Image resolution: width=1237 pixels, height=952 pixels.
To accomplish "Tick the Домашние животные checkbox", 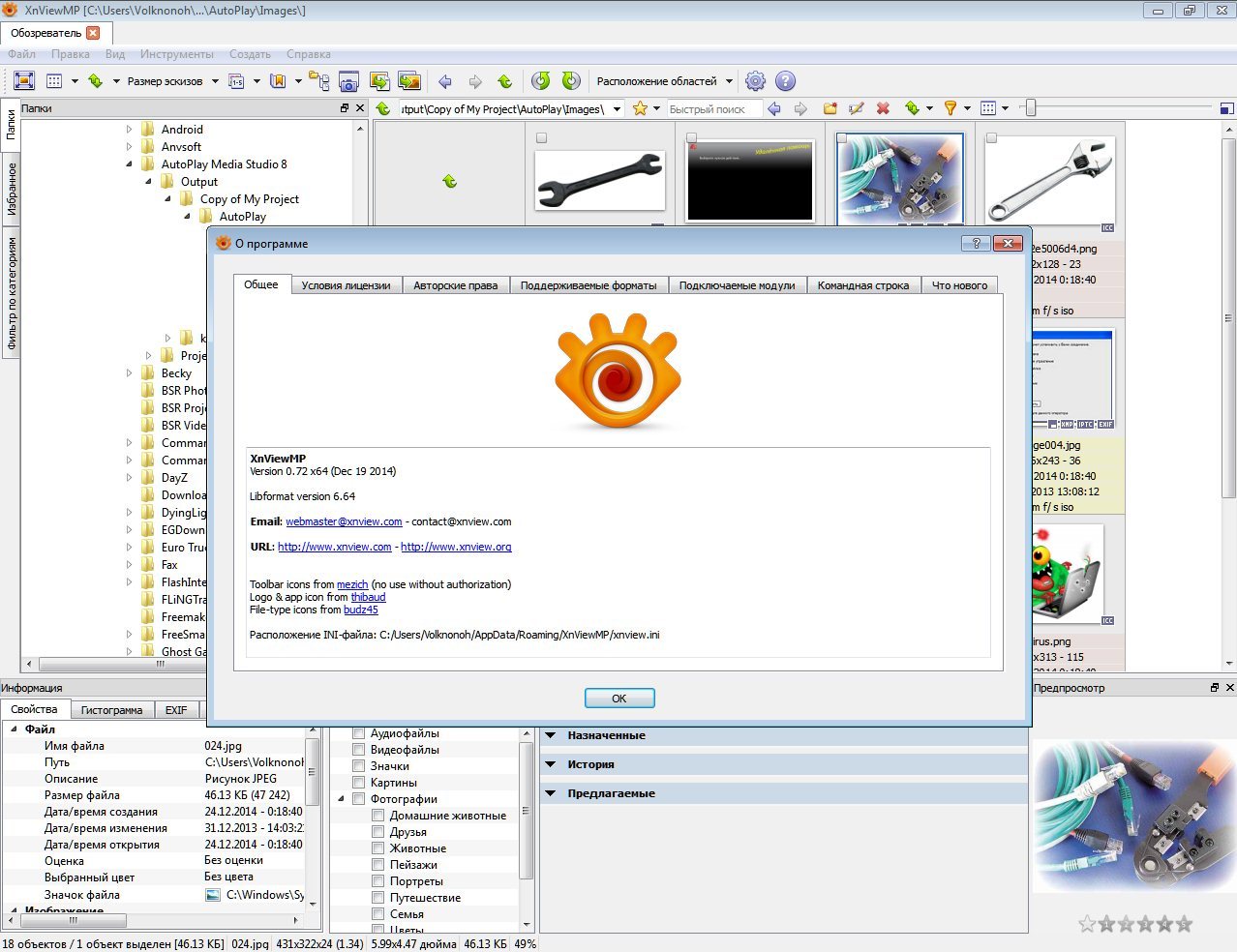I will [x=378, y=816].
